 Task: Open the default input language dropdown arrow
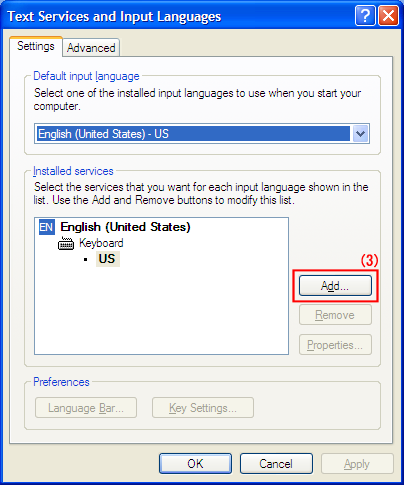tap(360, 134)
